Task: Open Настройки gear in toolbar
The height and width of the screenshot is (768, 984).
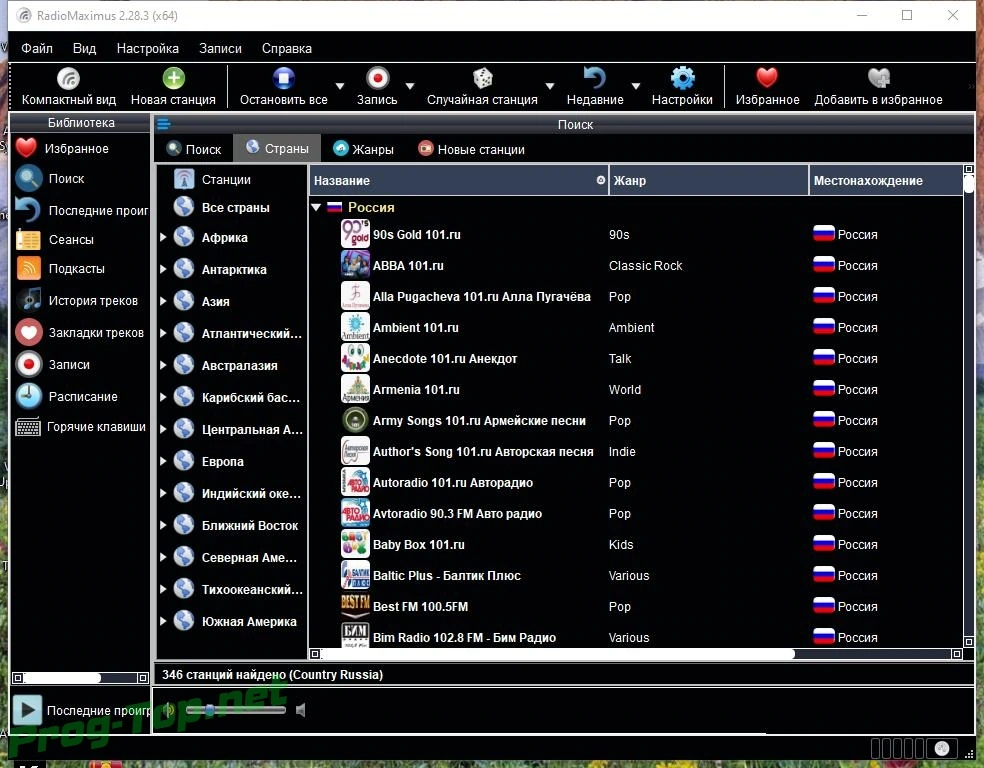Action: 682,87
